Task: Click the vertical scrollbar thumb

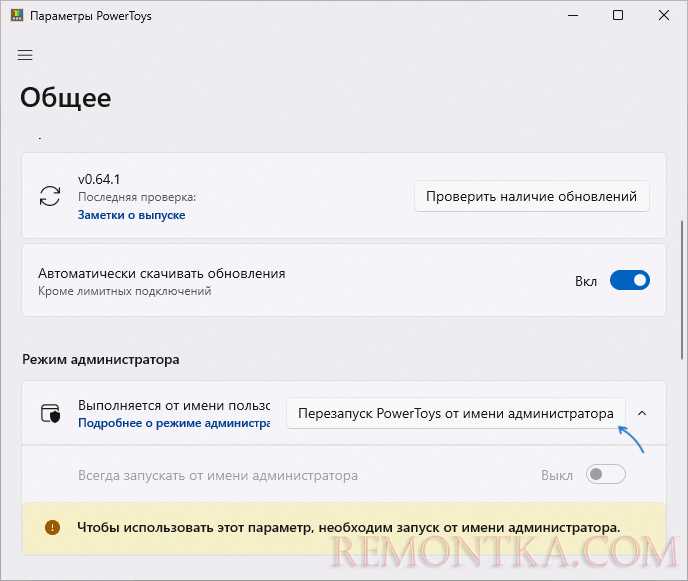Action: pos(682,290)
